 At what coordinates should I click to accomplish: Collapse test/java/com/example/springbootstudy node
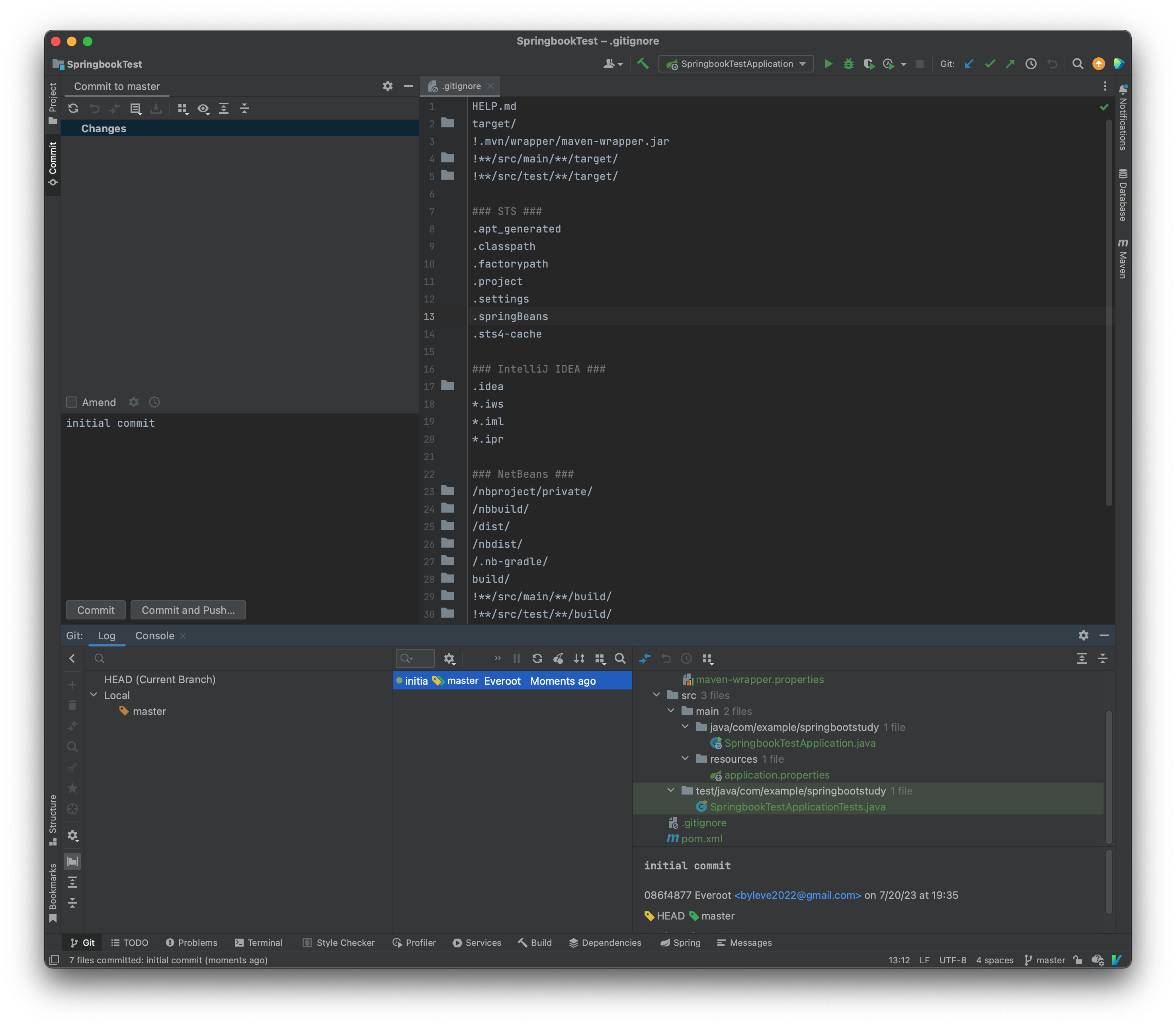[x=671, y=790]
